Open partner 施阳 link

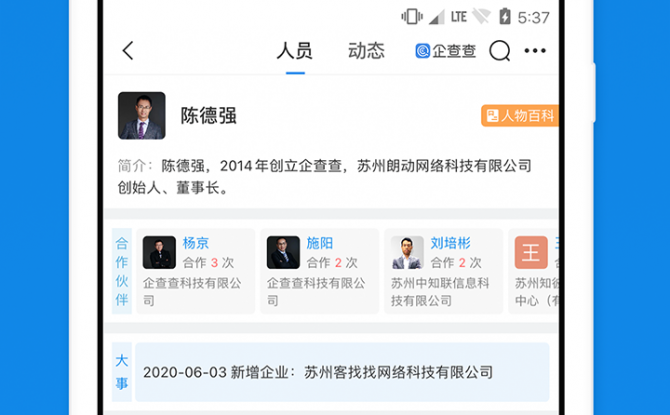(320, 243)
